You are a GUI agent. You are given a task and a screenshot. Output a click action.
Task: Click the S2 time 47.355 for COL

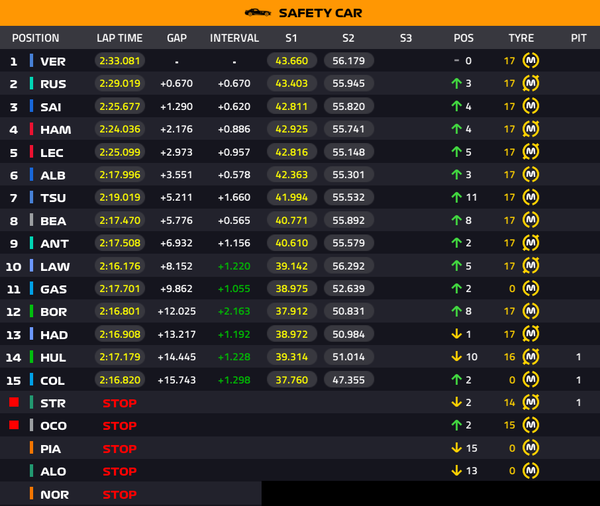(x=349, y=380)
